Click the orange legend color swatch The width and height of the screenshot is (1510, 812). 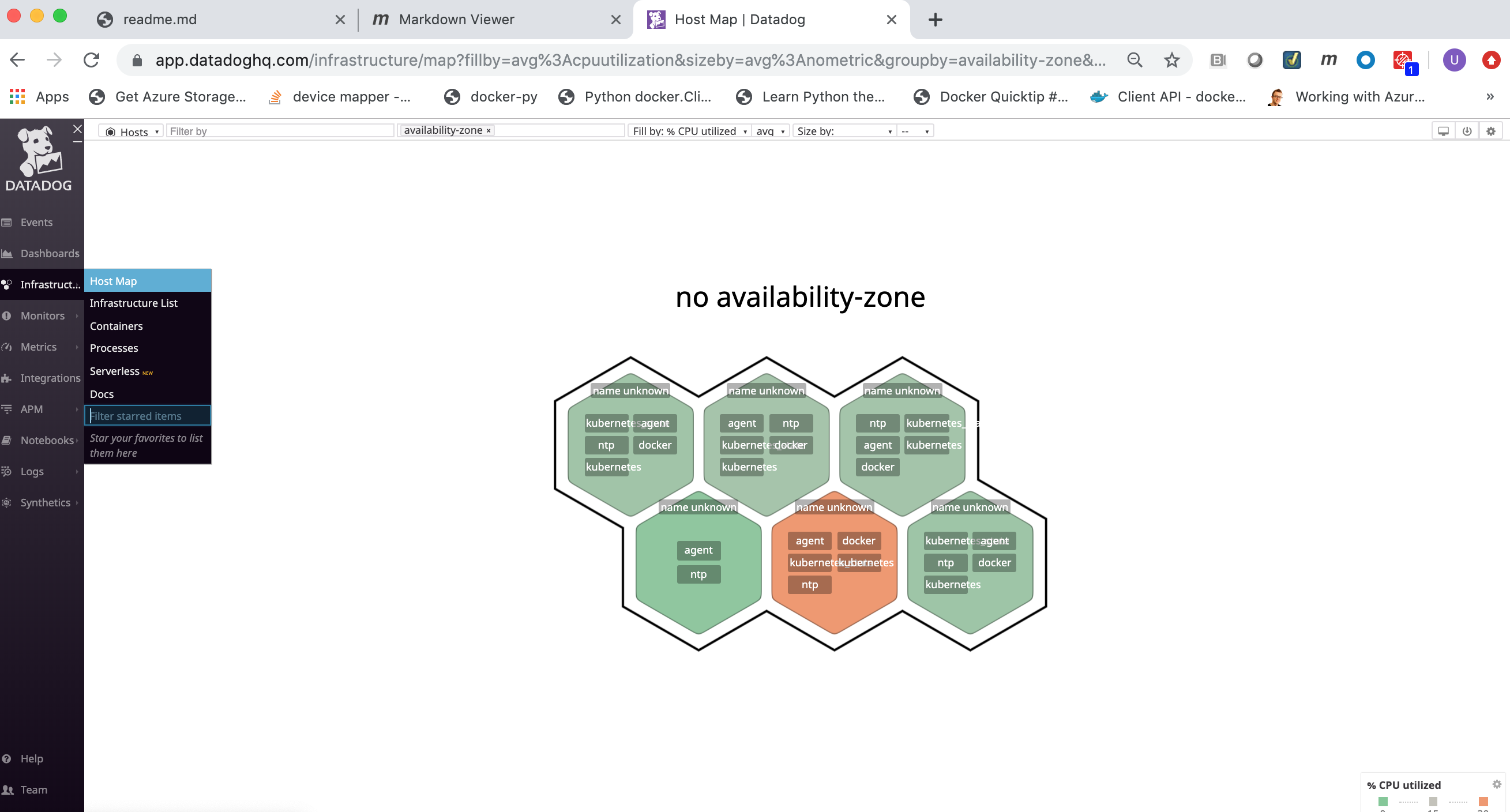(1483, 802)
